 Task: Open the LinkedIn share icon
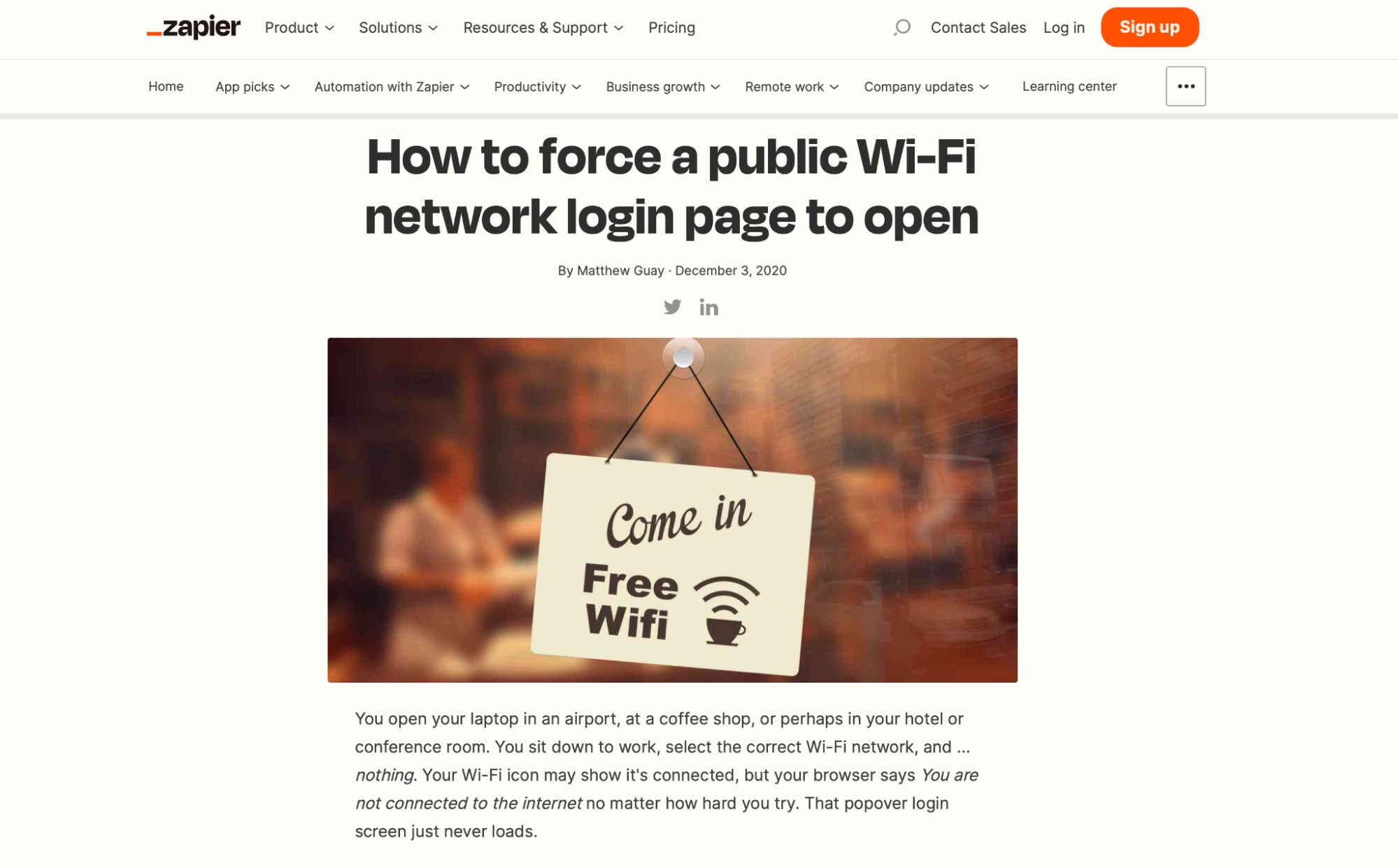point(709,306)
